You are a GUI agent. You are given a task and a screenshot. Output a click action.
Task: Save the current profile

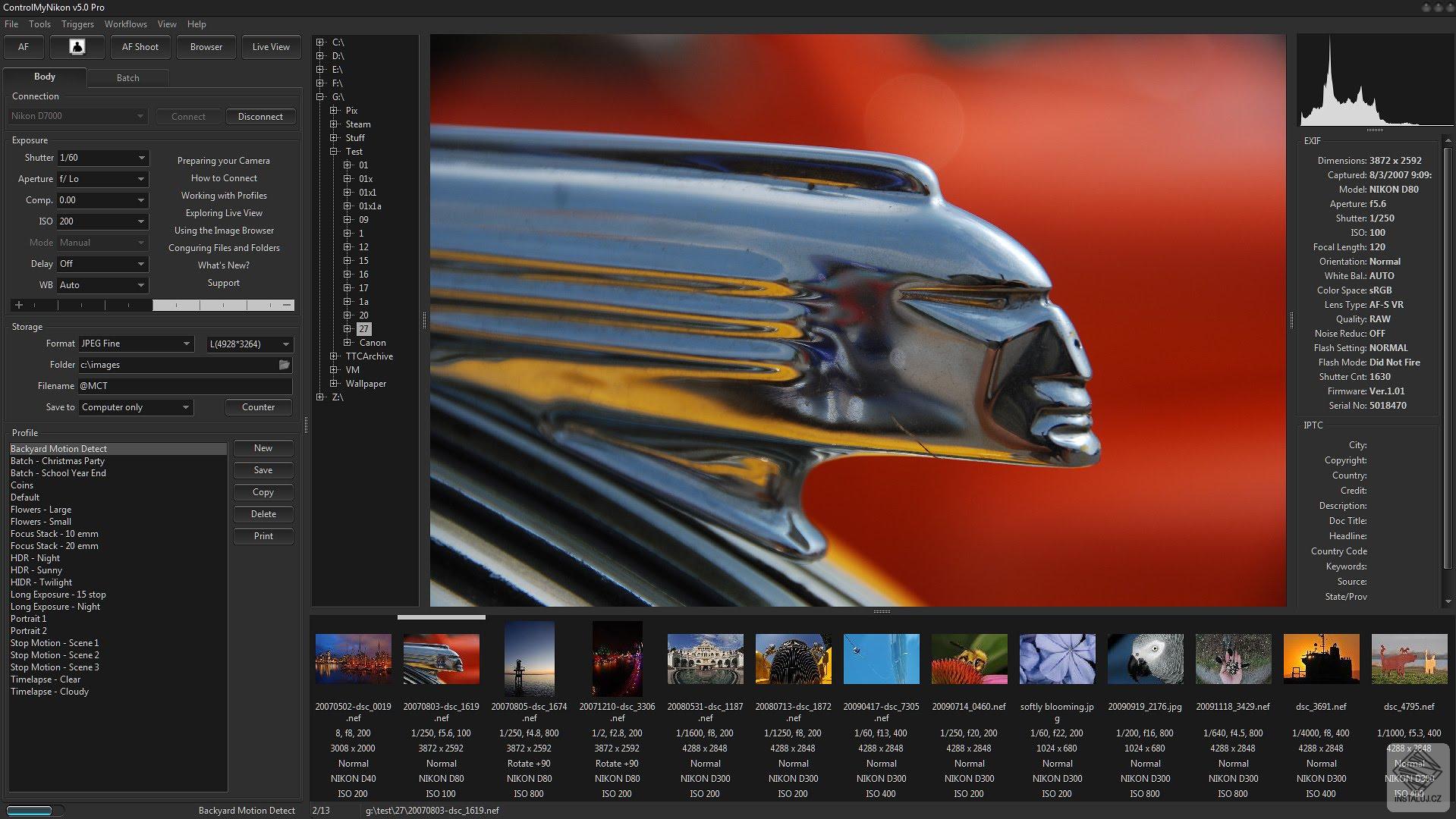click(x=263, y=470)
